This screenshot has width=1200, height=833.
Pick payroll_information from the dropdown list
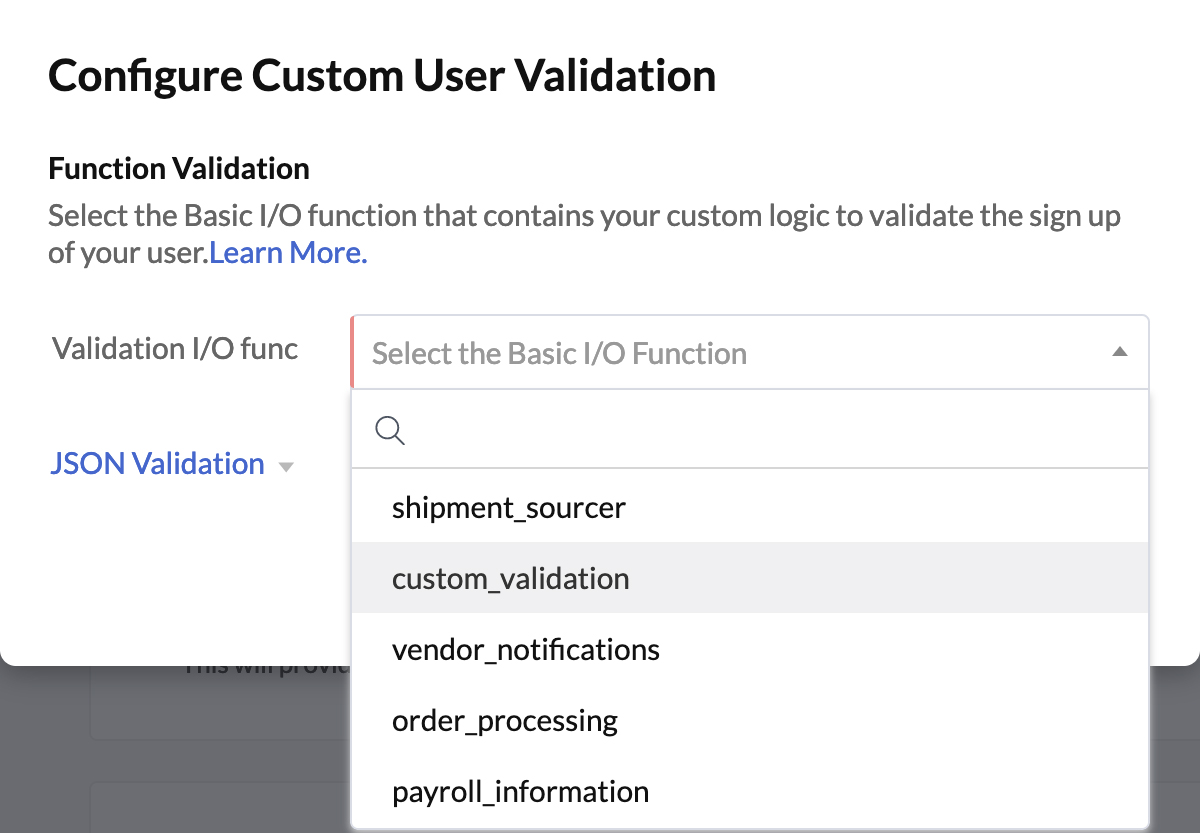coord(520,791)
